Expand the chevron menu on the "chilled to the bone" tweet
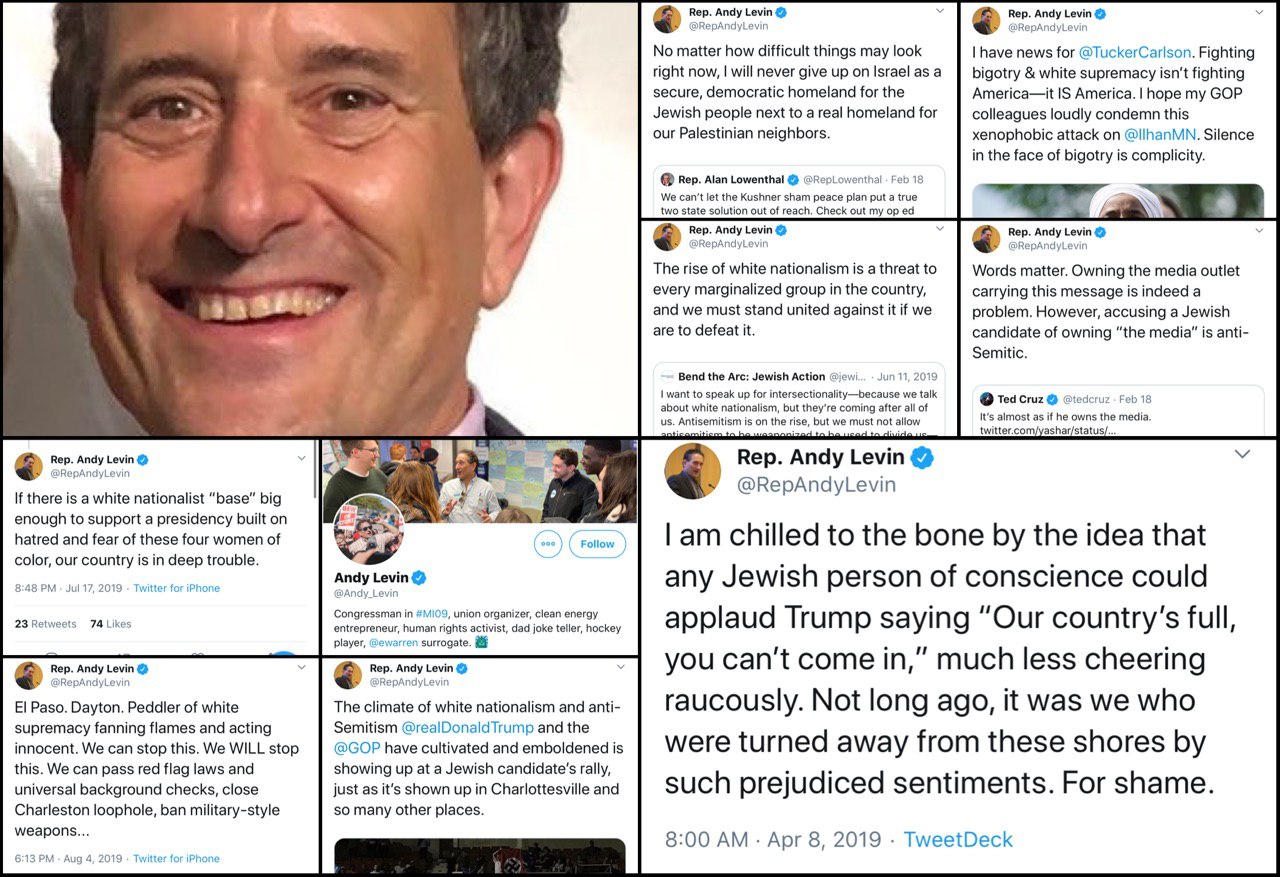Image resolution: width=1280 pixels, height=877 pixels. 1242,454
